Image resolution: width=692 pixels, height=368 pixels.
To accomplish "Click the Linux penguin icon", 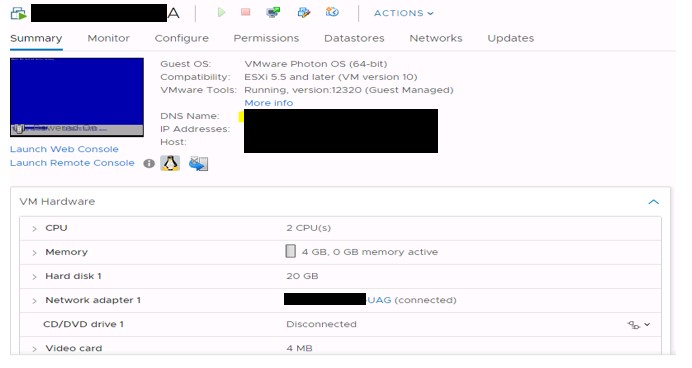I will tap(170, 163).
